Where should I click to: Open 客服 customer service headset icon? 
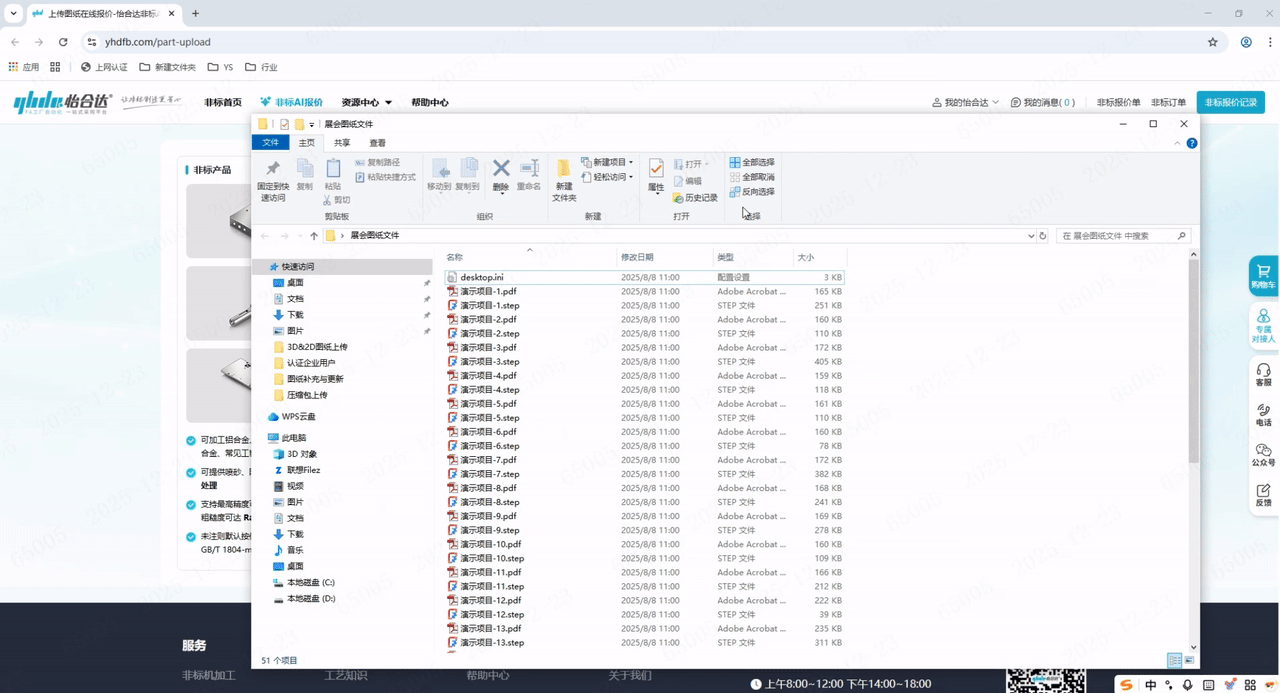click(x=1263, y=375)
